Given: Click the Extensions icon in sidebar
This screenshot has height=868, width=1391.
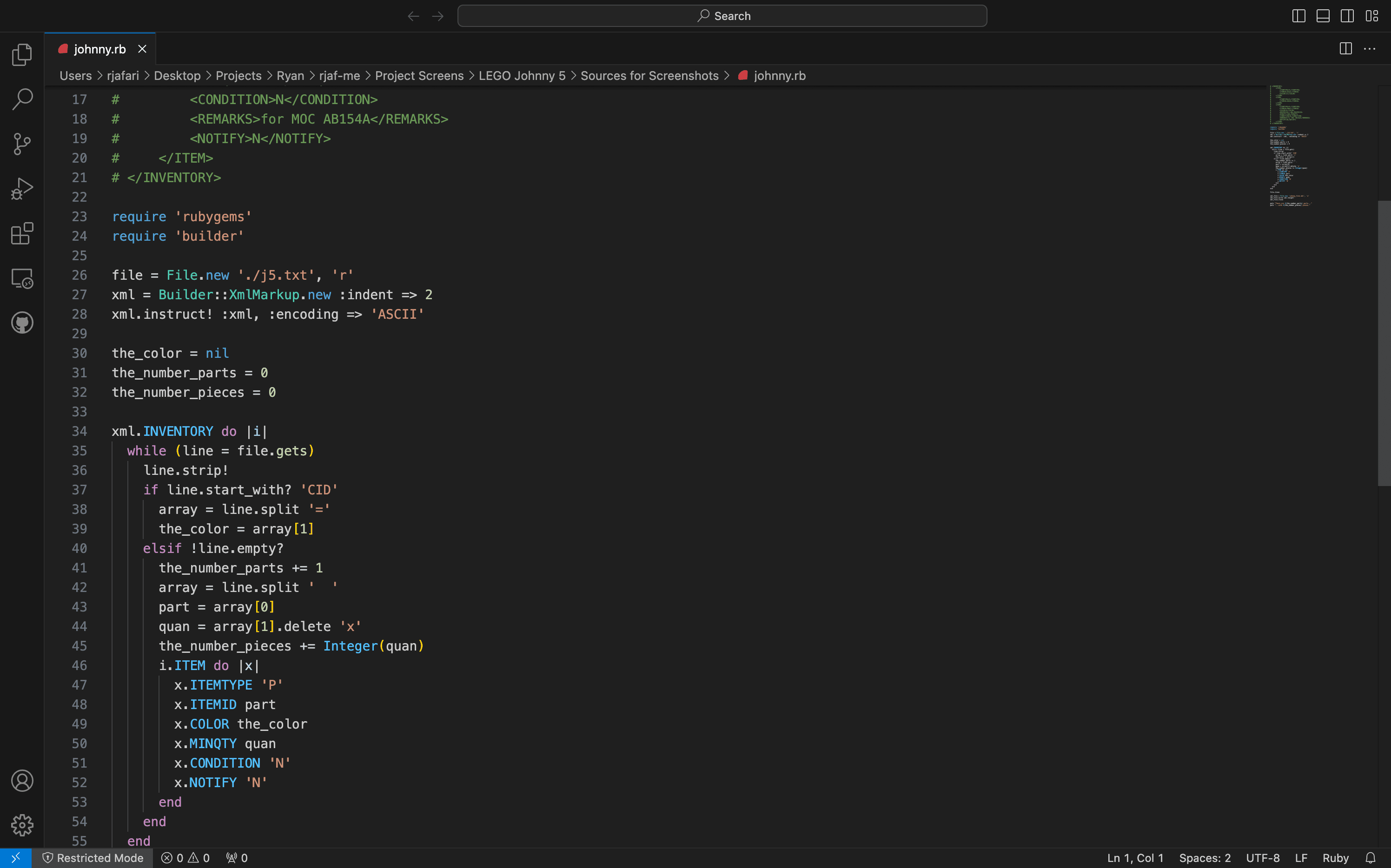Looking at the screenshot, I should pyautogui.click(x=22, y=233).
